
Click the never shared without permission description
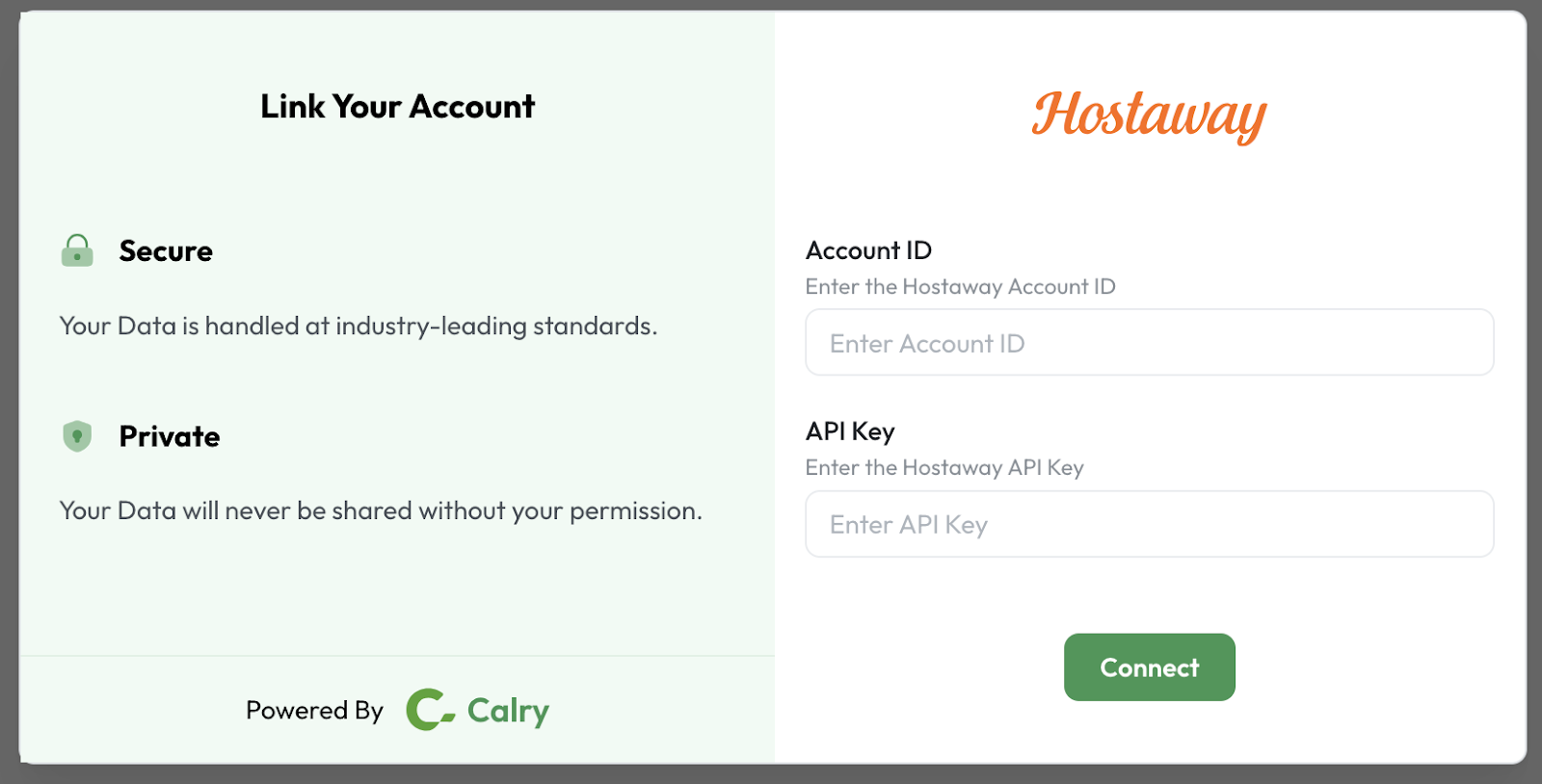pyautogui.click(x=381, y=511)
